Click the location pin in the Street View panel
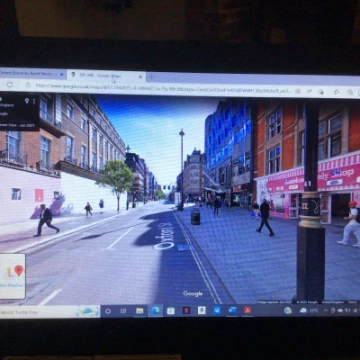This screenshot has width=360, height=360. click(x=27, y=101)
